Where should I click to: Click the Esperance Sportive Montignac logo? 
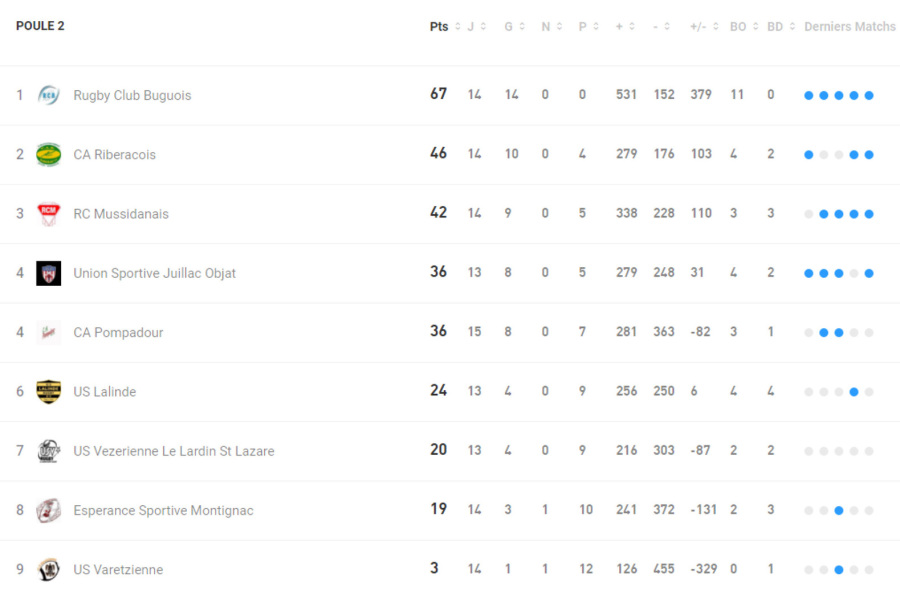[48, 510]
